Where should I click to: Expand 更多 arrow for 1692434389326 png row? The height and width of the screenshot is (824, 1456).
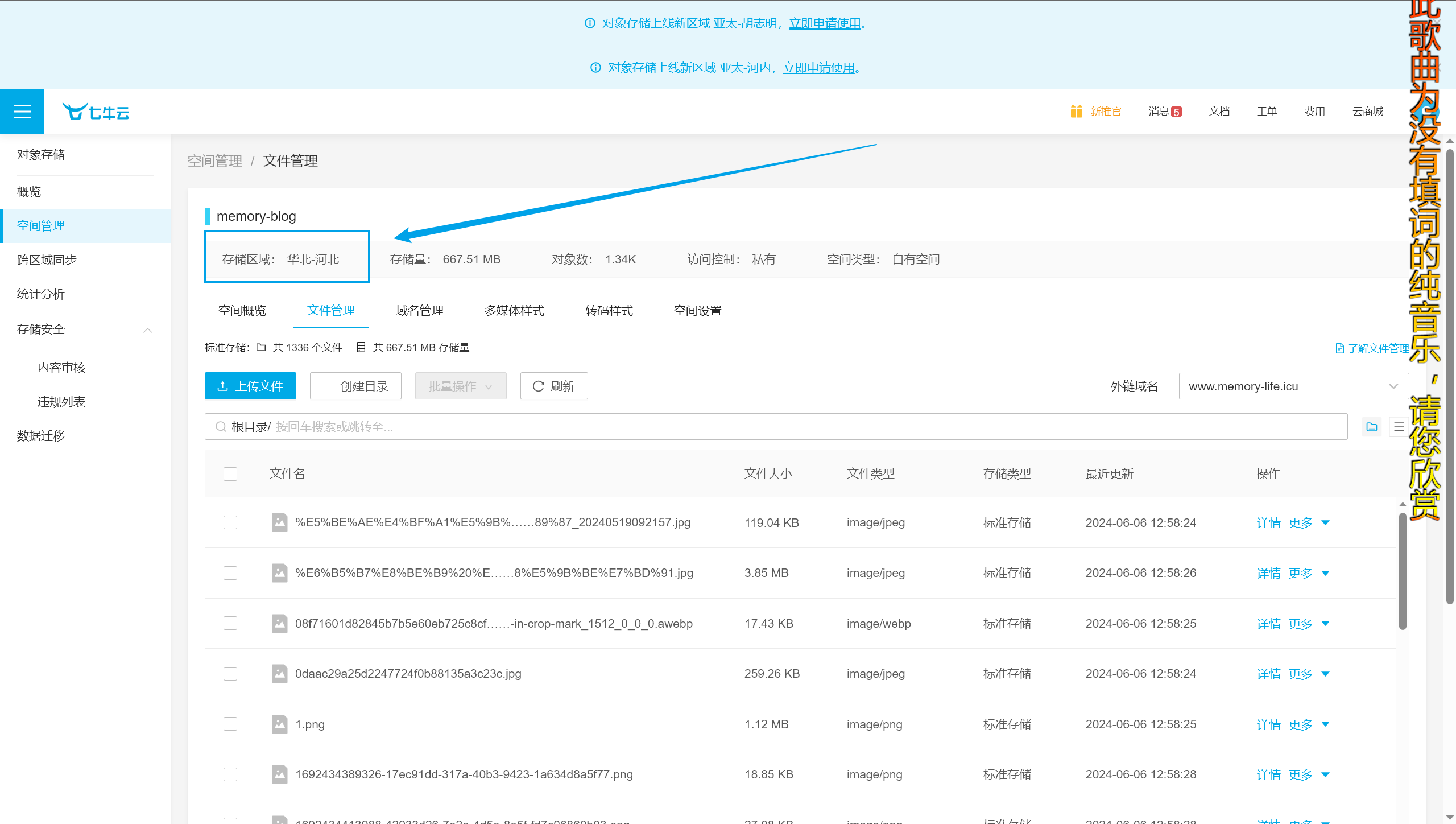click(1325, 774)
